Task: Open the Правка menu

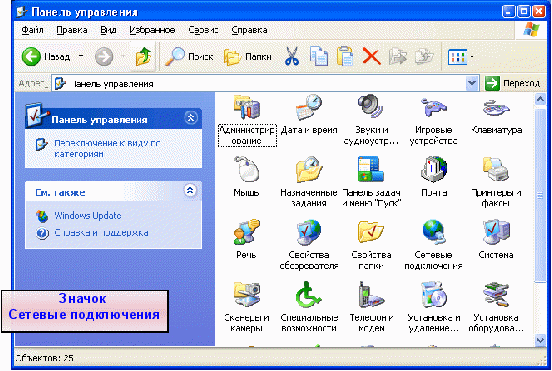Action: [x=72, y=30]
